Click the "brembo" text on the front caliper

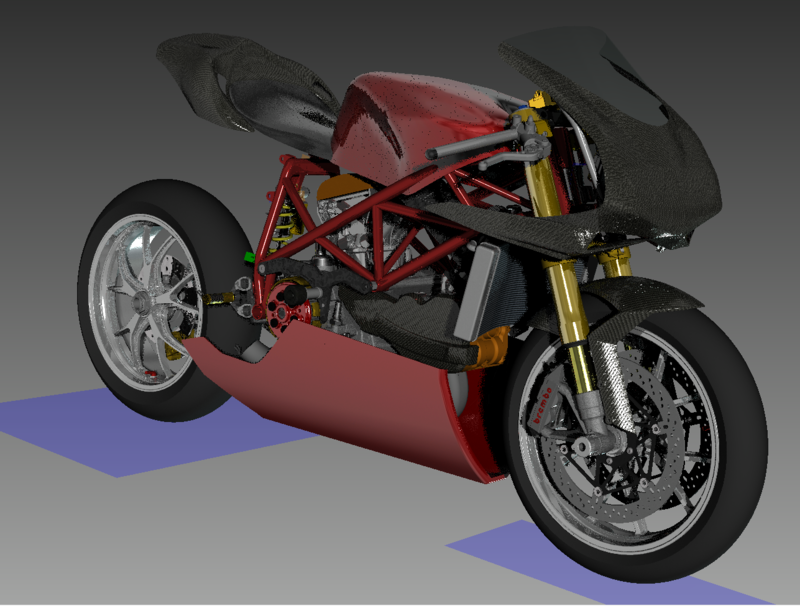542,406
